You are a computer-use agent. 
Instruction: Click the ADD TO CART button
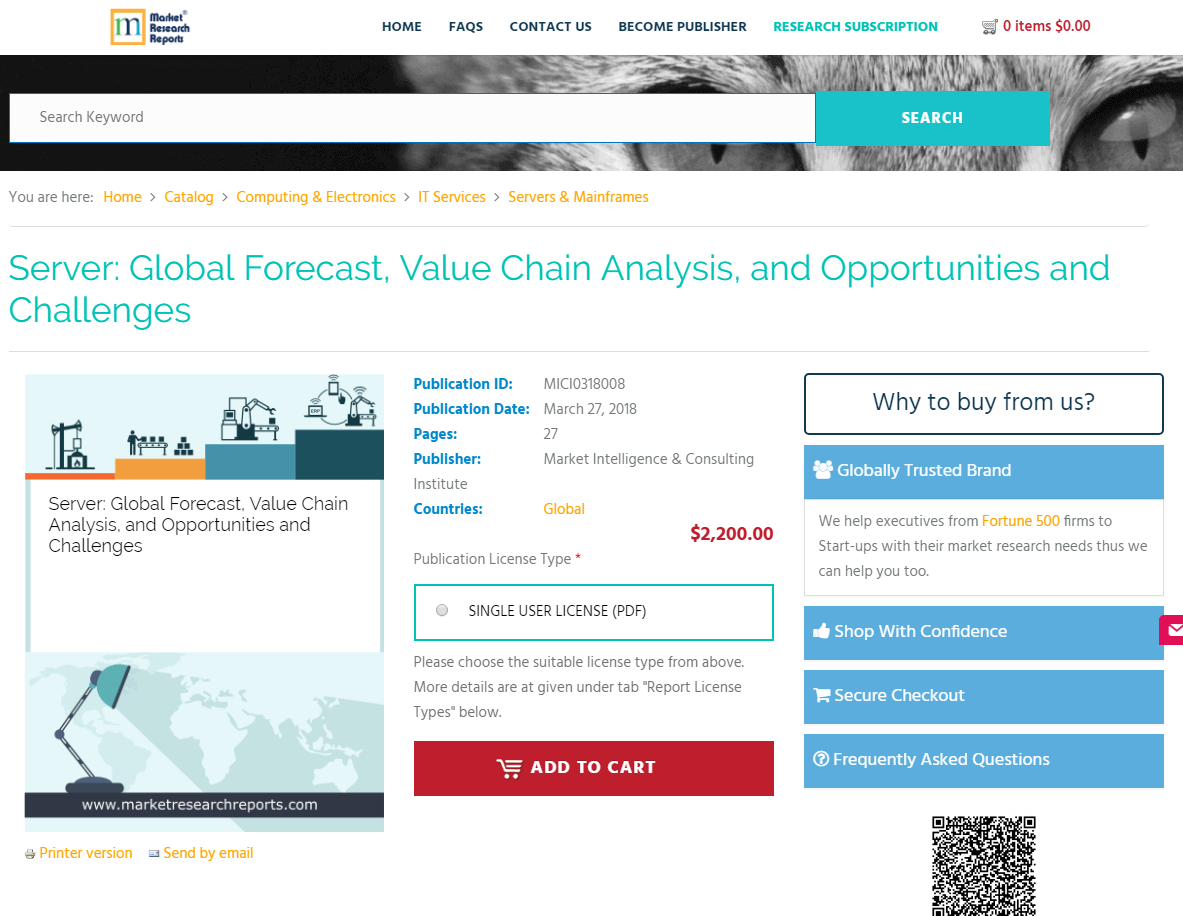(593, 767)
